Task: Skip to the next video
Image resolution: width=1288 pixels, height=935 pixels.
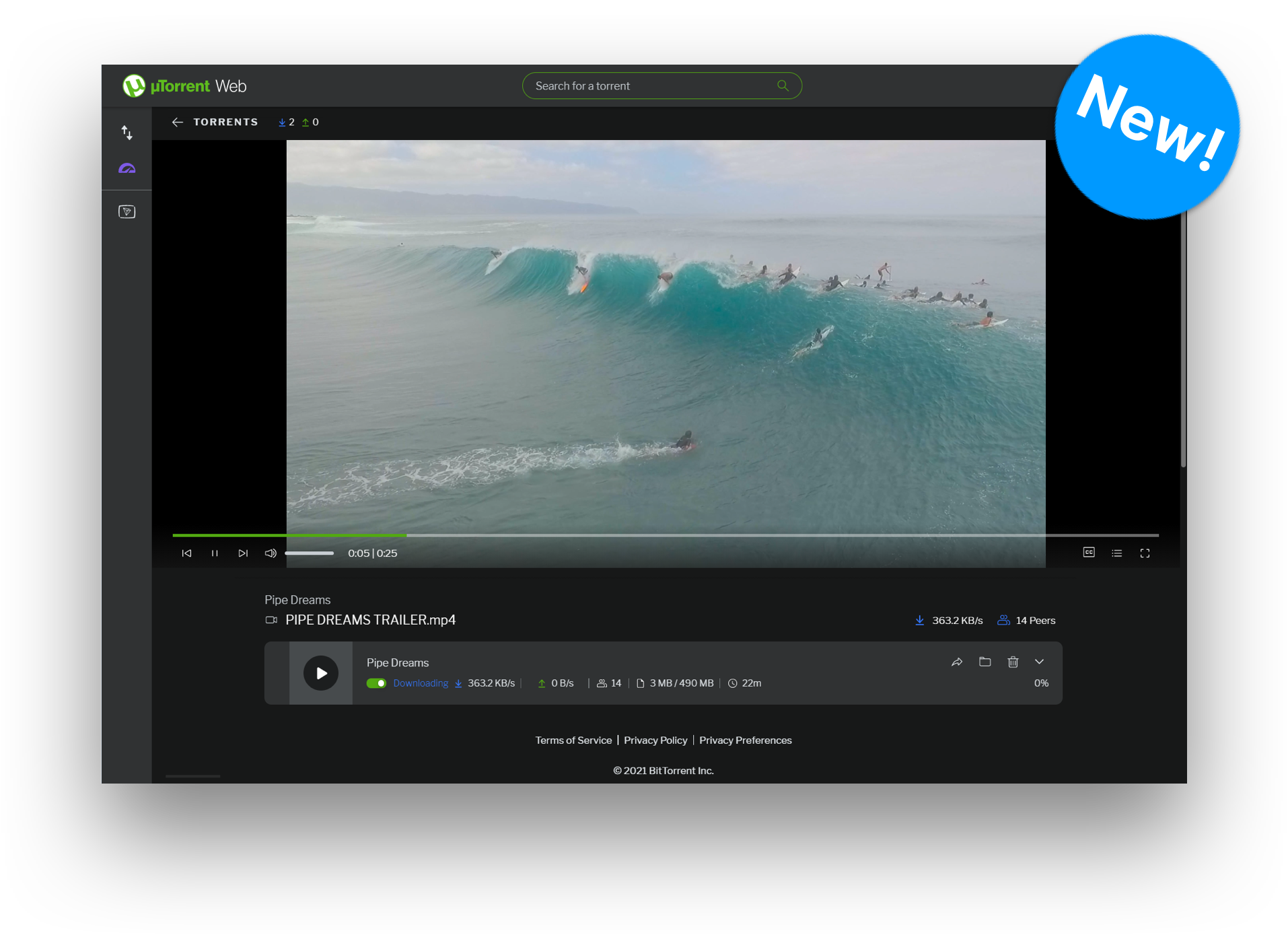Action: click(x=243, y=553)
